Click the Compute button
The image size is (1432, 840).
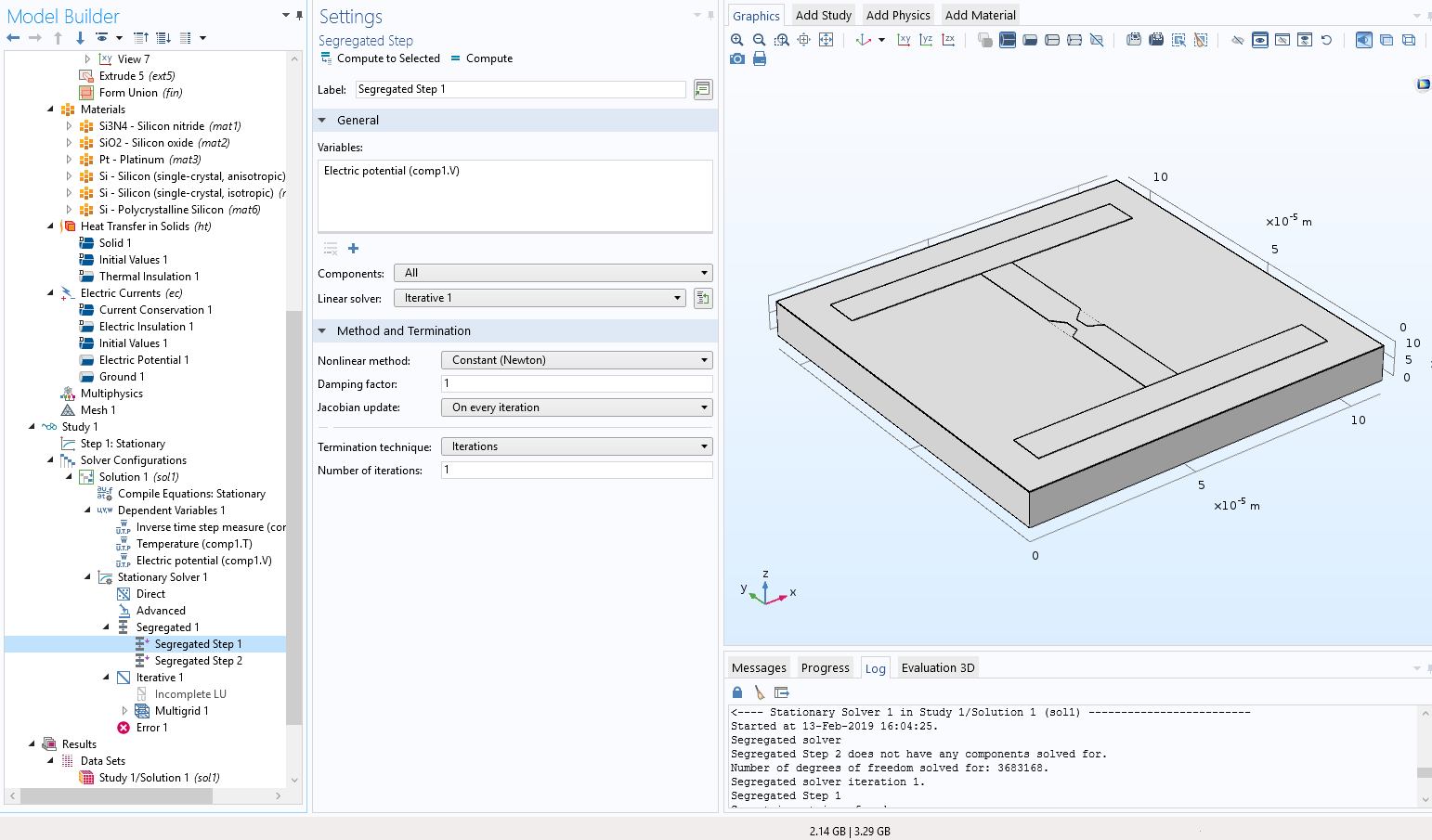[x=481, y=58]
